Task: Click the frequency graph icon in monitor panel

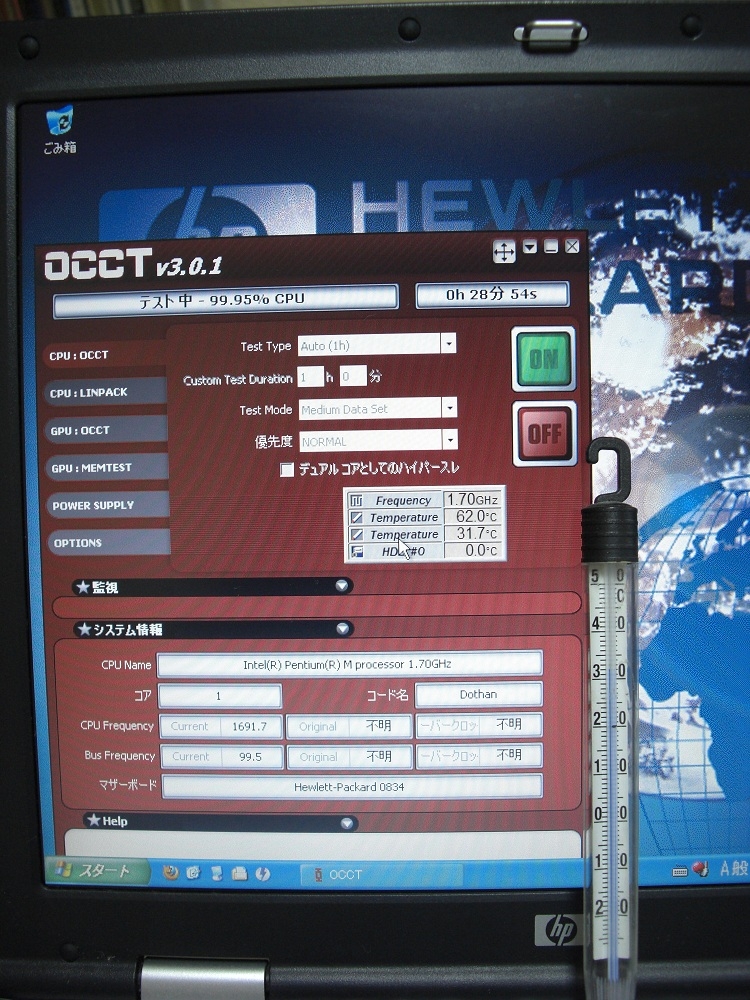Action: click(x=357, y=501)
